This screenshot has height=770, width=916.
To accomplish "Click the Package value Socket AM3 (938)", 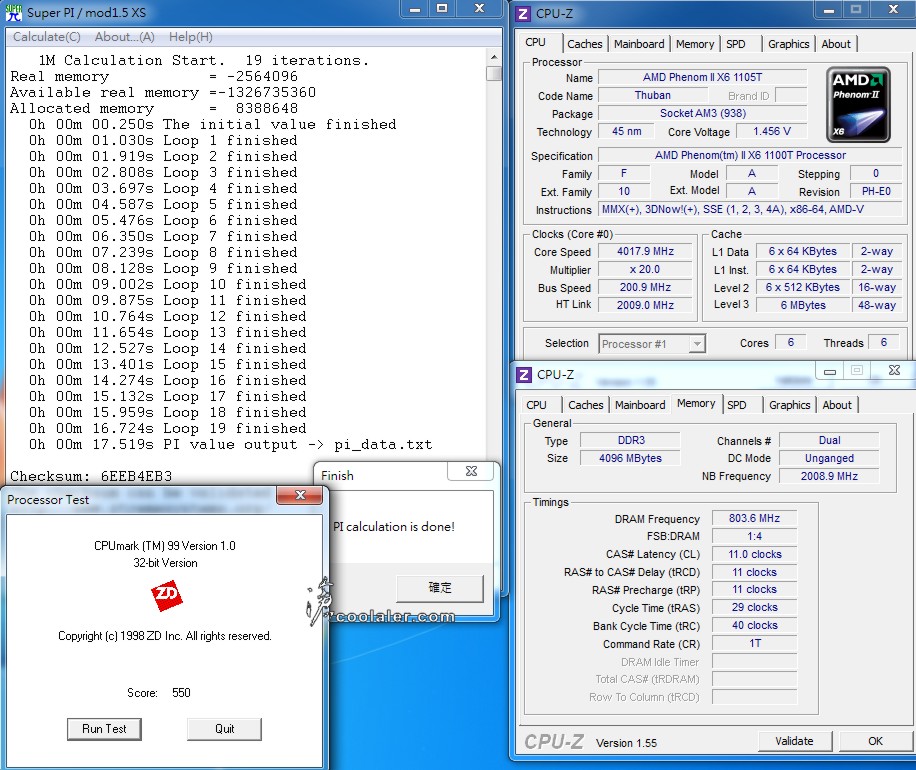I will coord(702,114).
